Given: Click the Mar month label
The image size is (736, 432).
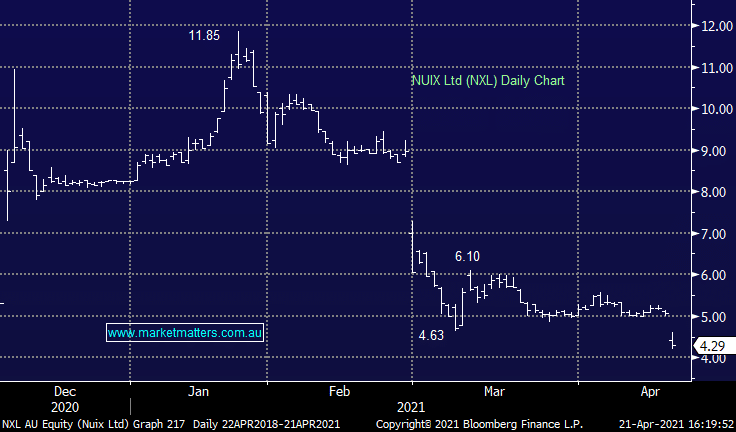Looking at the screenshot, I should [x=494, y=391].
